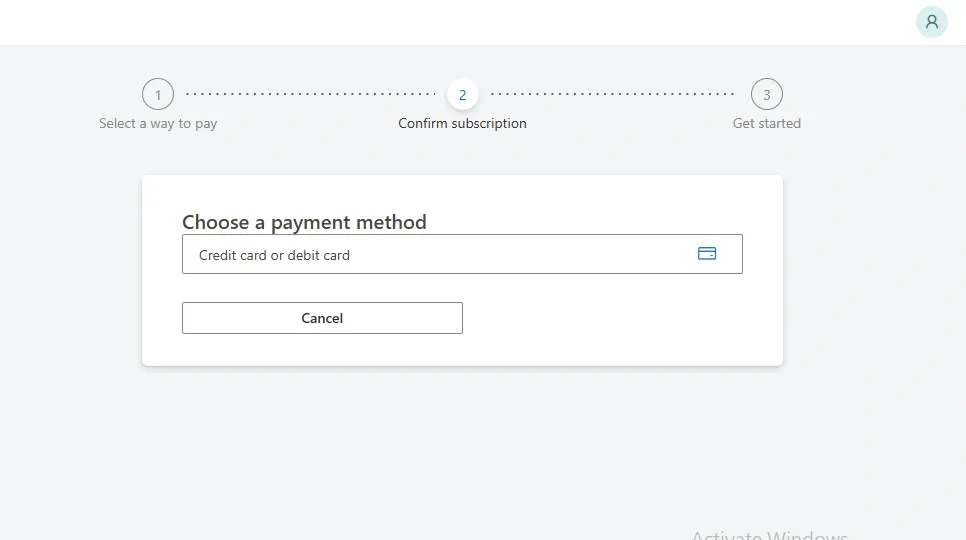Click the credit card icon in payment option

click(707, 253)
